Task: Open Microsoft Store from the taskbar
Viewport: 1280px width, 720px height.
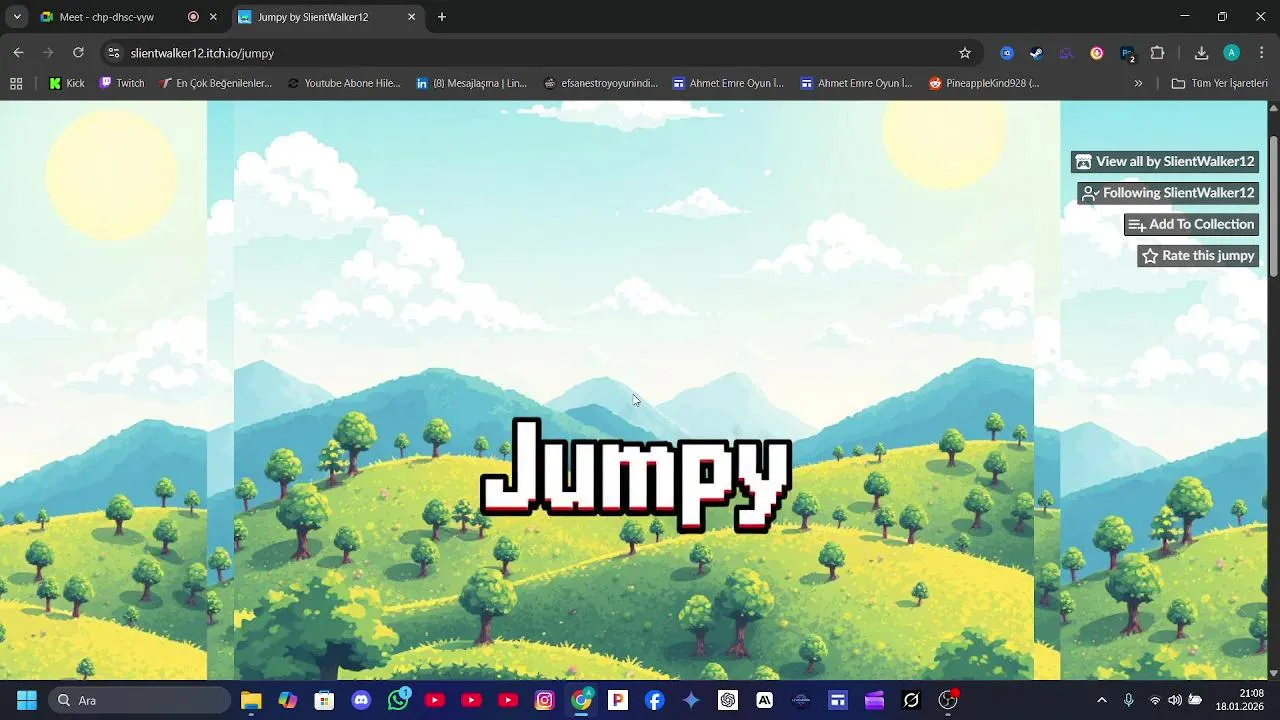Action: 324,701
